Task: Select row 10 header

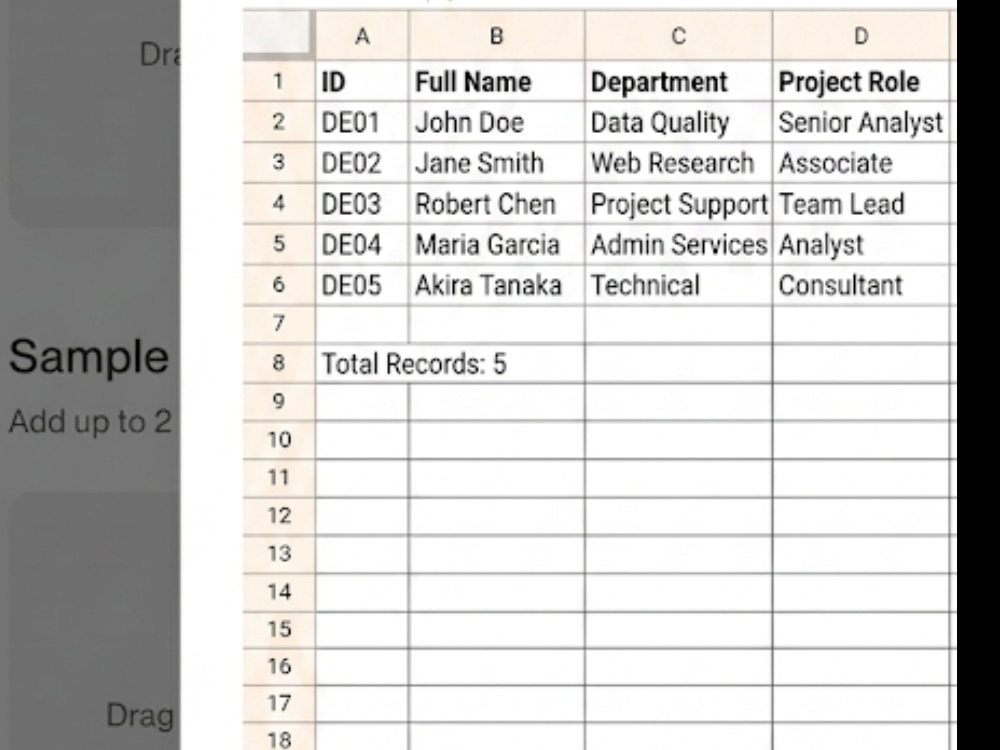Action: pyautogui.click(x=279, y=440)
